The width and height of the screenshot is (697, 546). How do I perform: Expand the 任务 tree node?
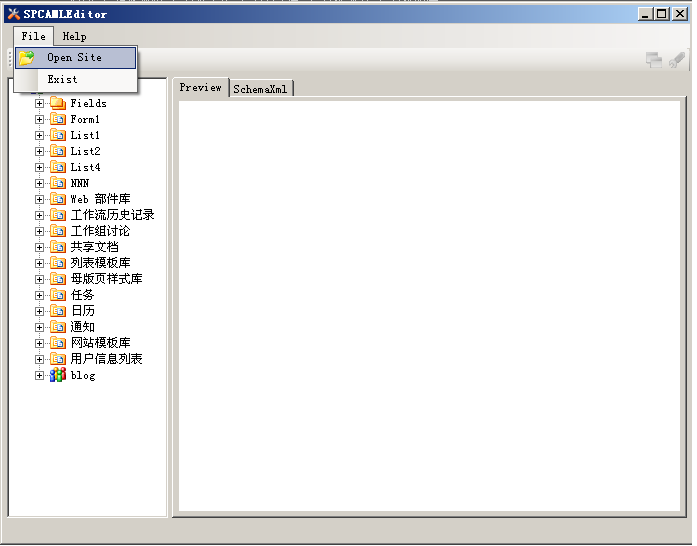click(x=39, y=295)
